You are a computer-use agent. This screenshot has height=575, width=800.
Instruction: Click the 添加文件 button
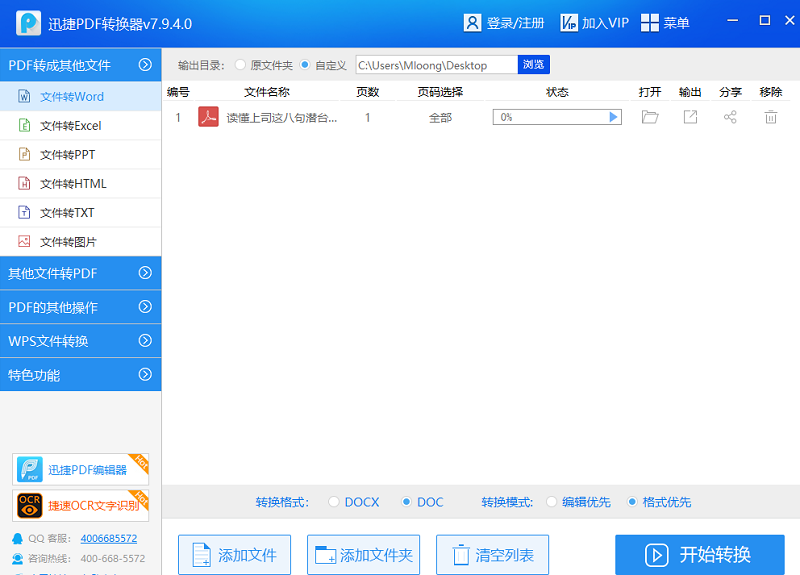coord(233,555)
